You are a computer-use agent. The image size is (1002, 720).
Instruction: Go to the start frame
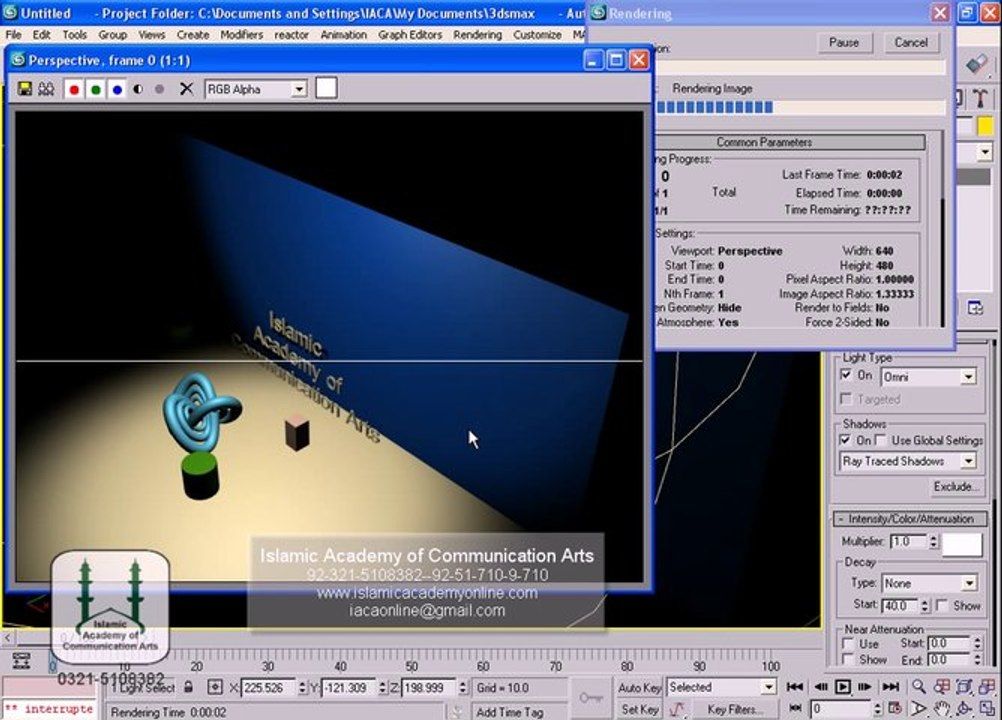794,687
